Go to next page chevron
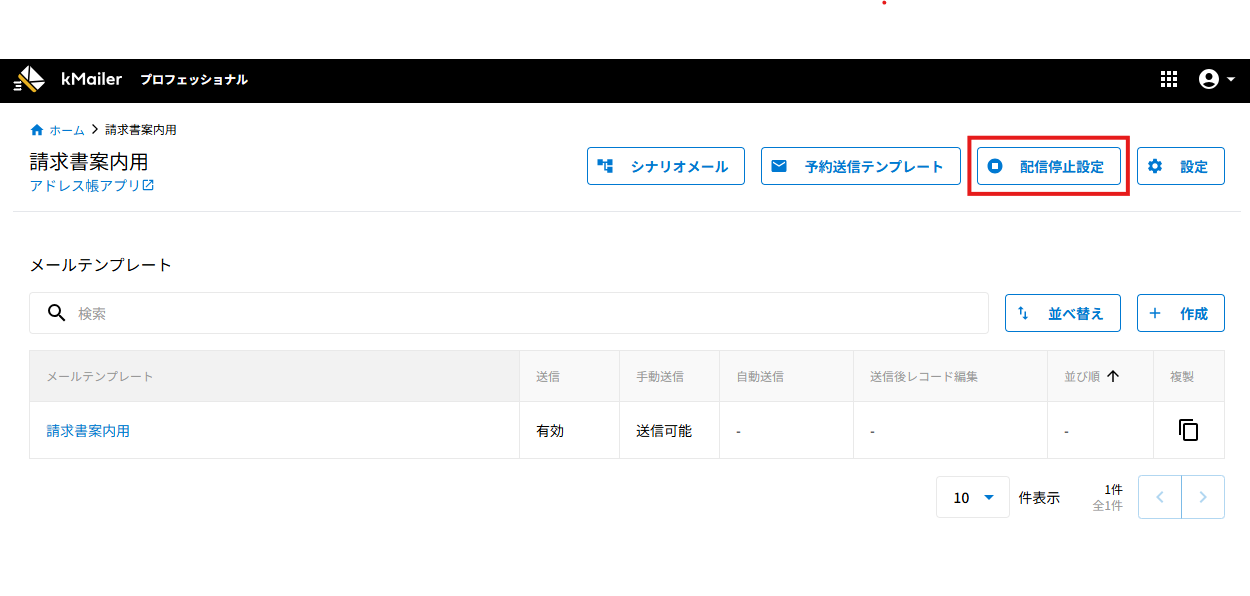 pos(1203,497)
